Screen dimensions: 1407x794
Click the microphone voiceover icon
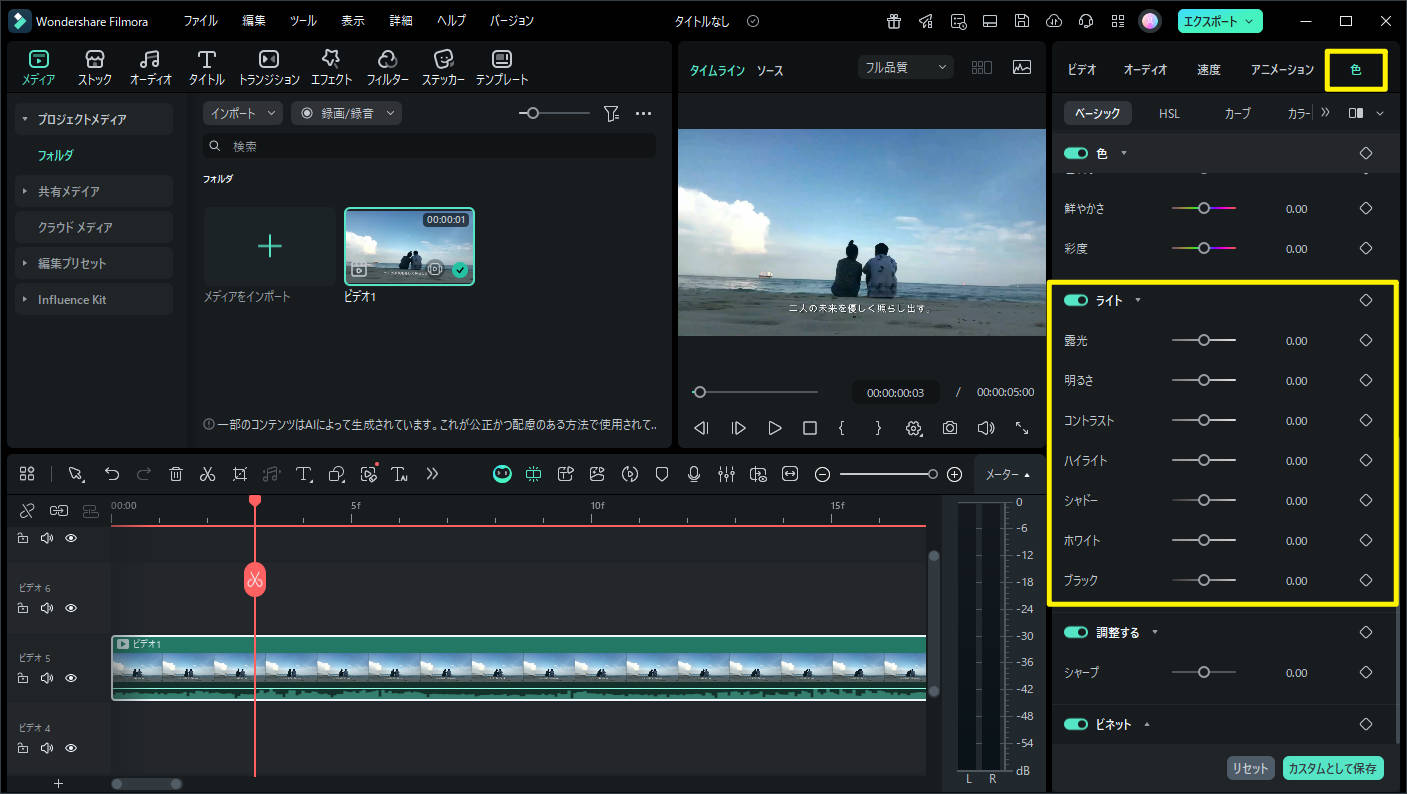694,474
